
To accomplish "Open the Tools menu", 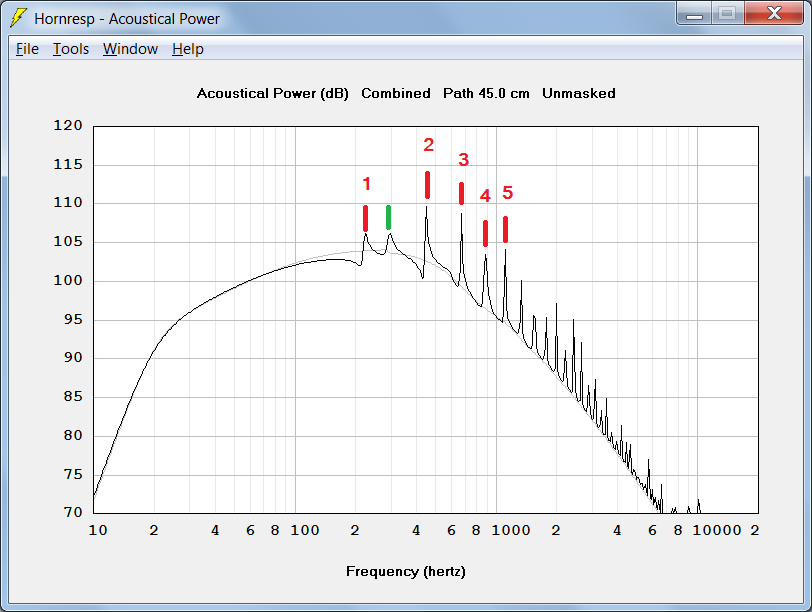I will pos(71,49).
